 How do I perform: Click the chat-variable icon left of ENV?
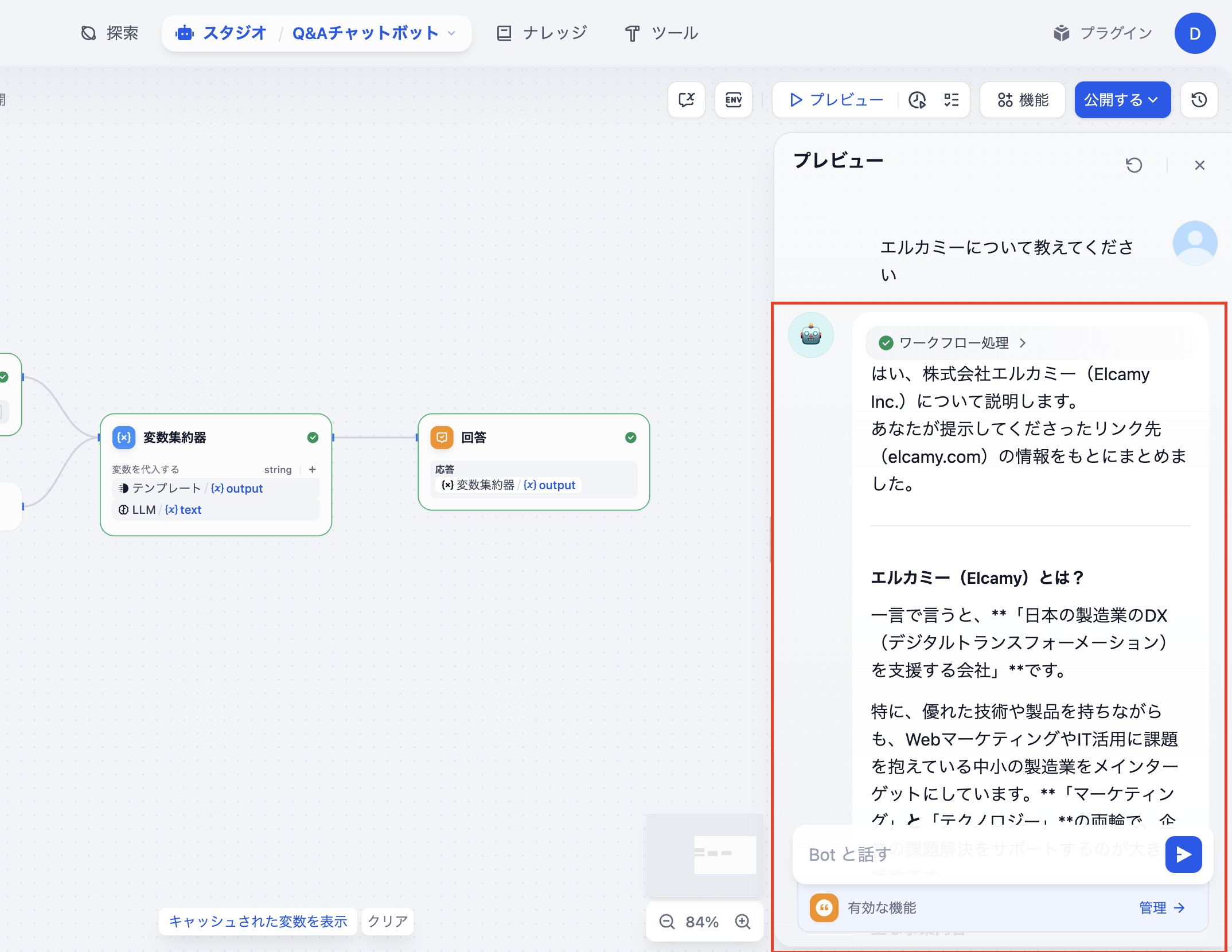[686, 100]
